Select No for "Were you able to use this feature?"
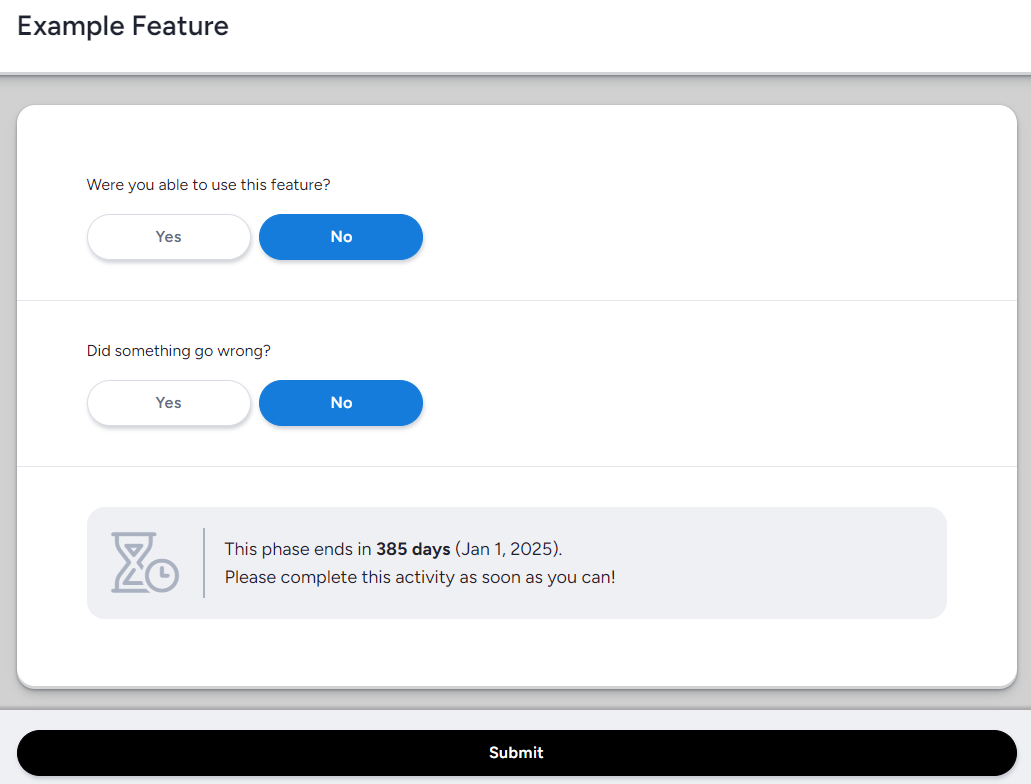 click(x=341, y=237)
